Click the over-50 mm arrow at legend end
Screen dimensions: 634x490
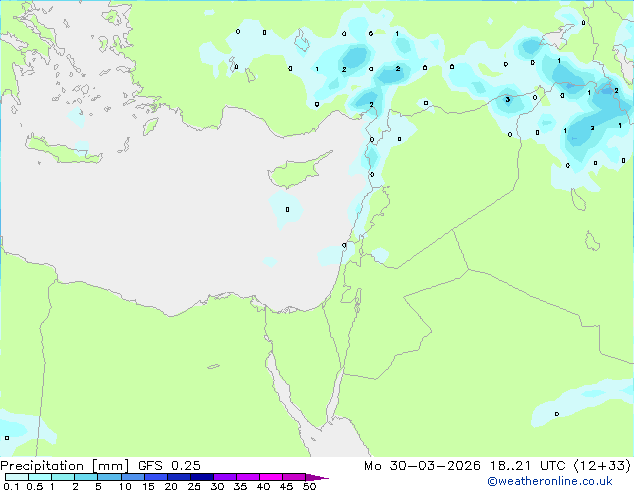tap(317, 477)
